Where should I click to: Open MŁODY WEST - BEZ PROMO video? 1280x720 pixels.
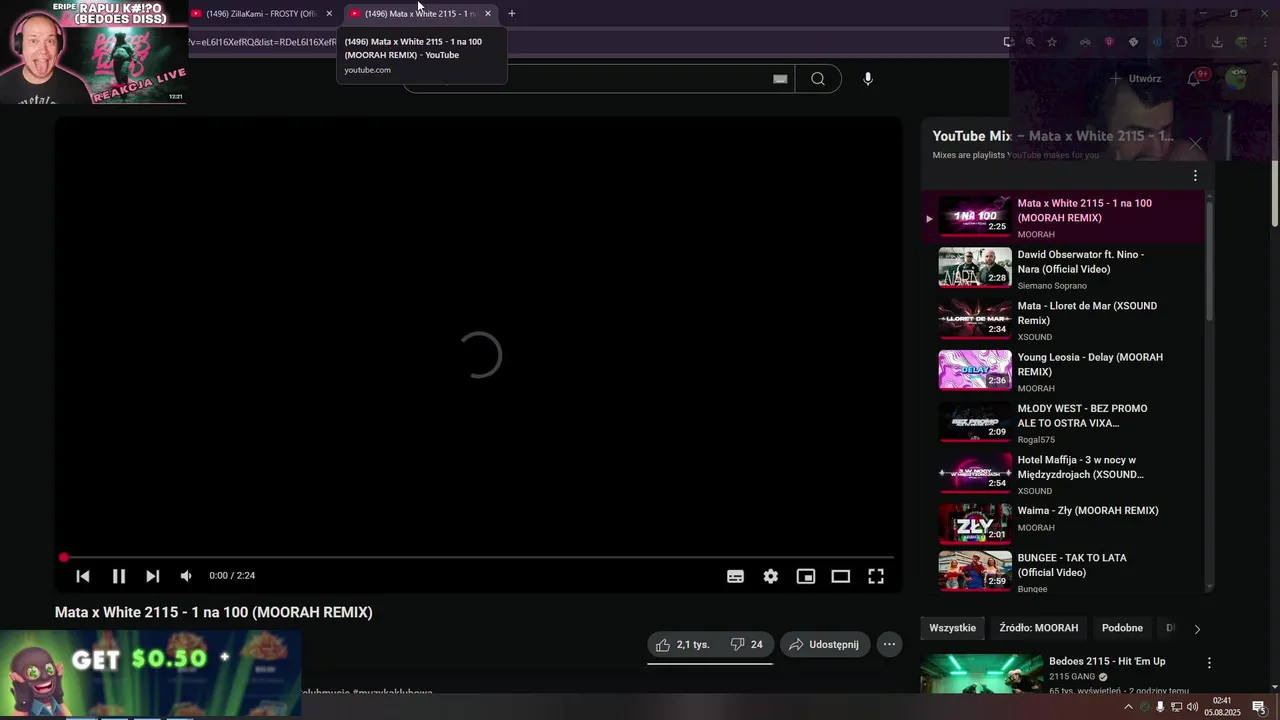pos(1065,422)
